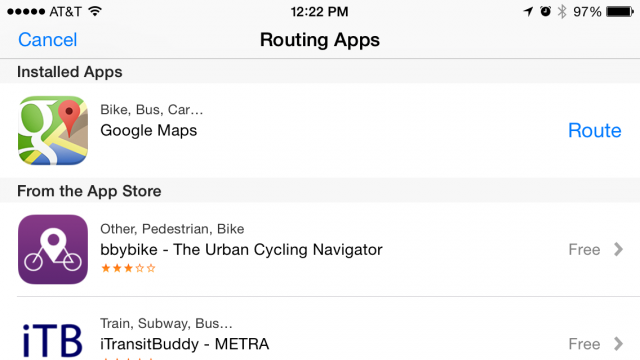Tap the bbybike purple bicycle icon
This screenshot has height=360, width=640.
[x=53, y=249]
